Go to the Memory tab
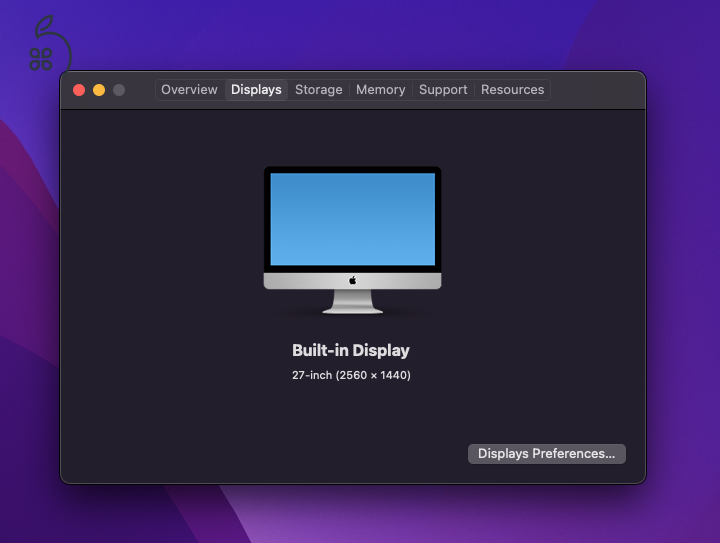 pos(381,90)
